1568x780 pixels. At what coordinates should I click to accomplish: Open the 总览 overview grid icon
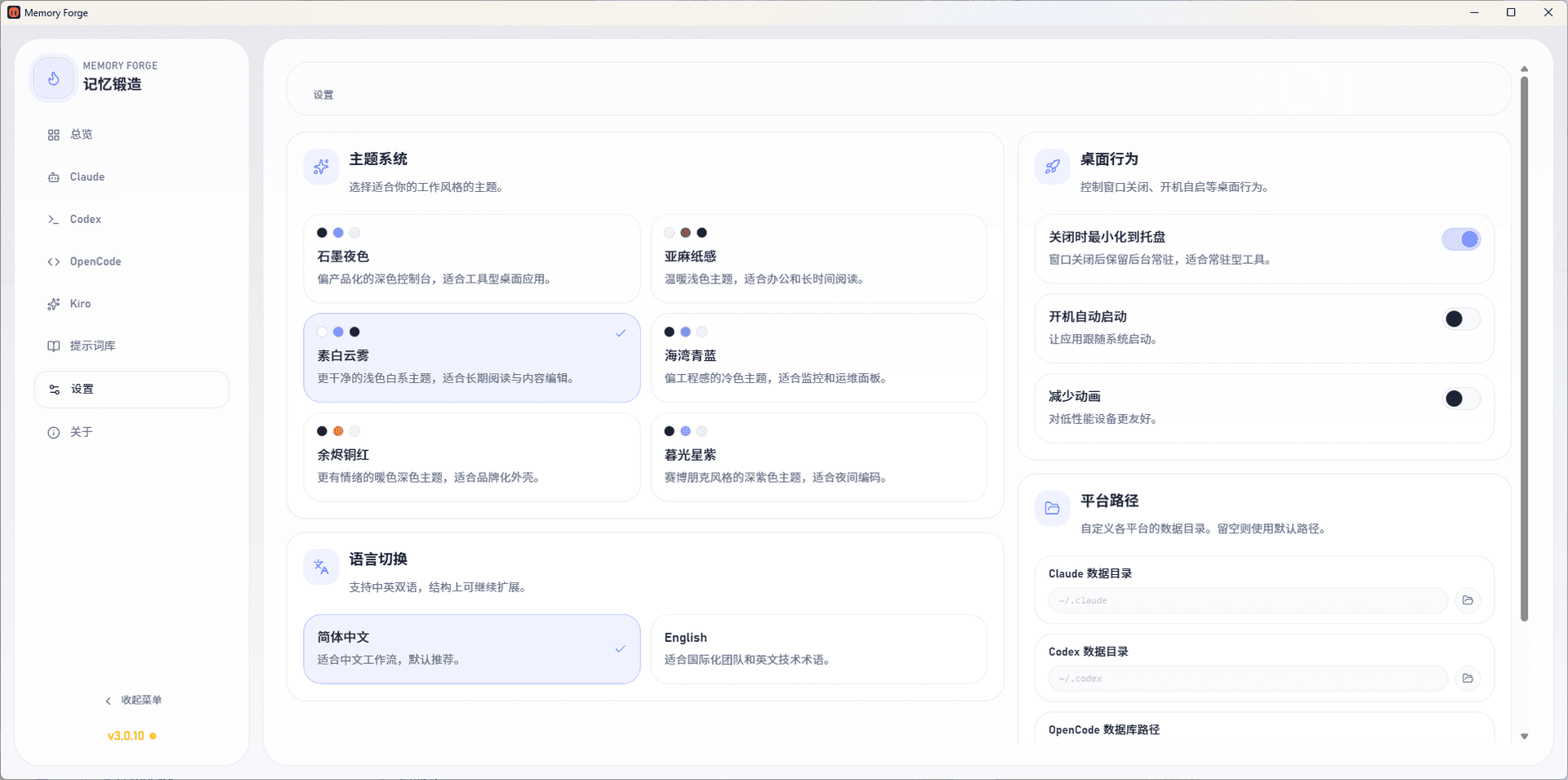(54, 134)
